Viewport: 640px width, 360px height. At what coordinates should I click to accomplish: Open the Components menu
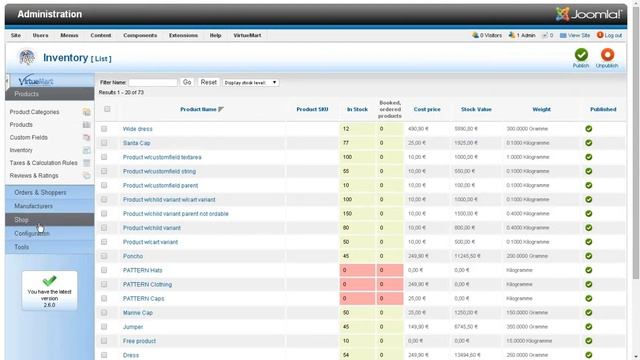140,36
